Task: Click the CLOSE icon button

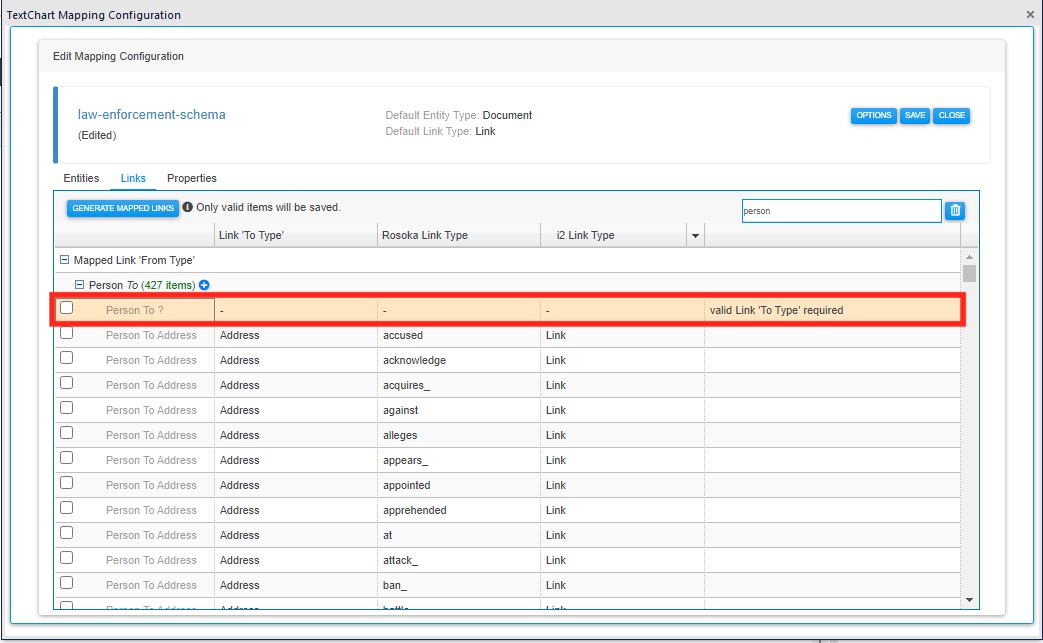Action: coord(951,115)
